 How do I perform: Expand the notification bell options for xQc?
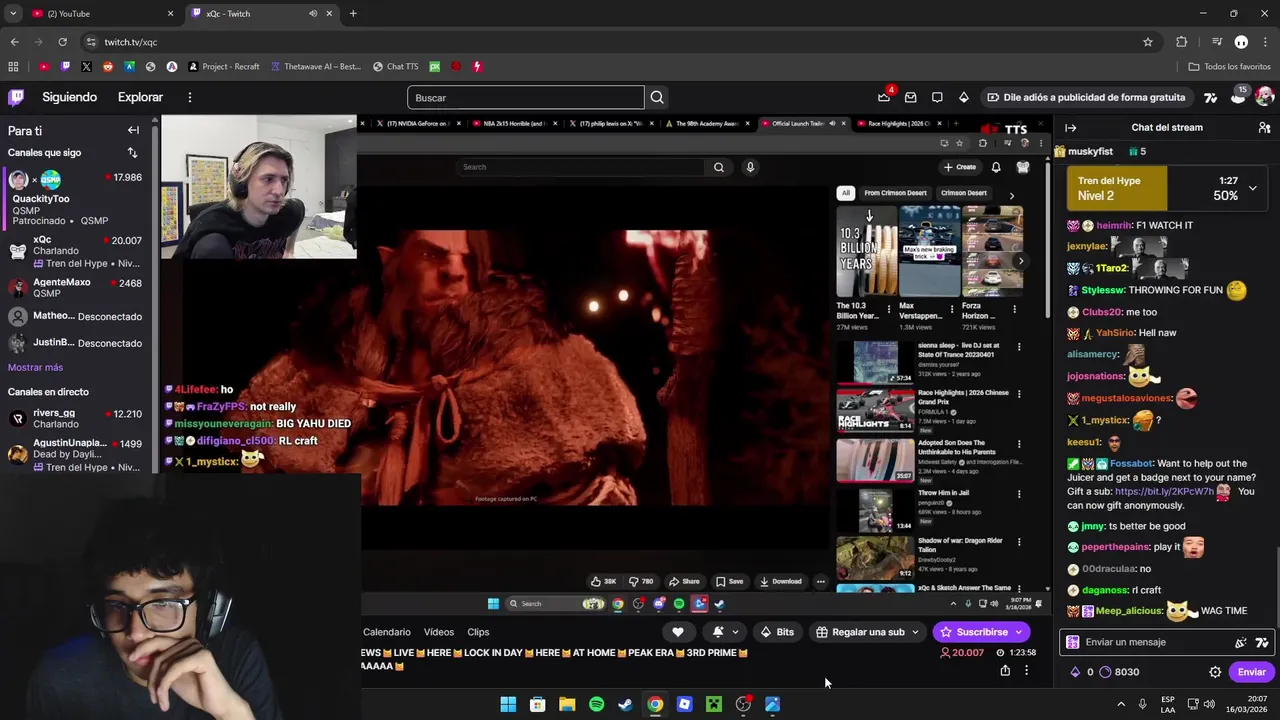(x=735, y=632)
